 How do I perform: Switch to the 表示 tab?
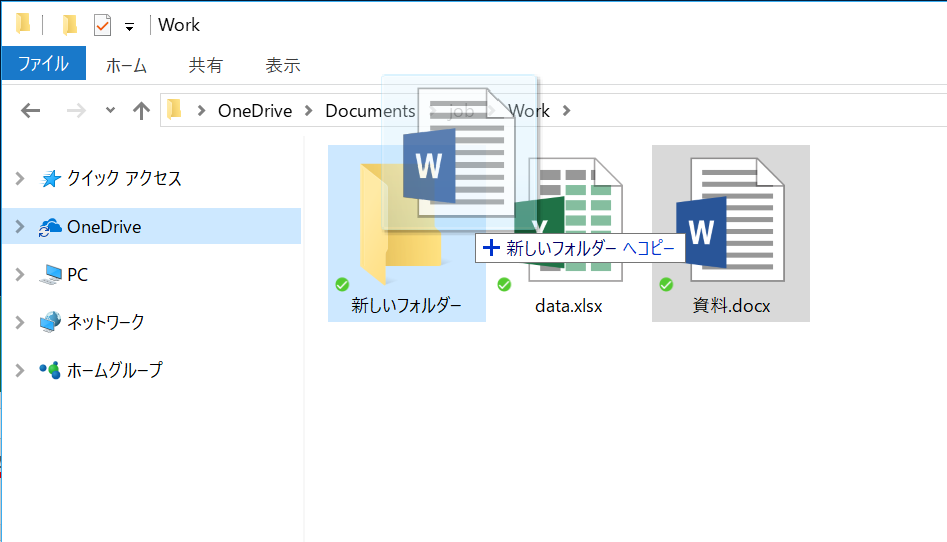[x=283, y=65]
